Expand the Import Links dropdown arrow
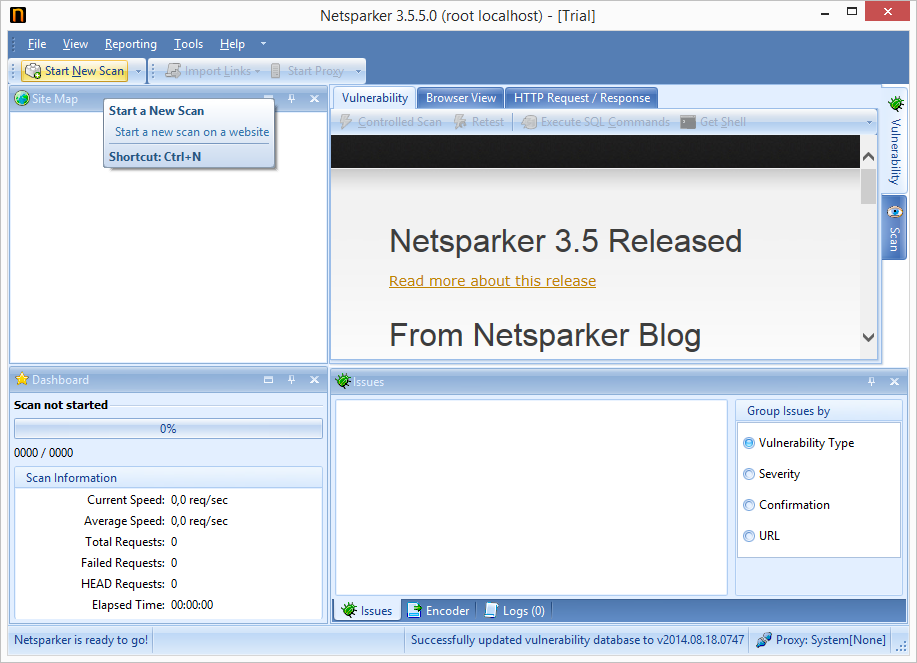The height and width of the screenshot is (663, 917). pyautogui.click(x=257, y=71)
